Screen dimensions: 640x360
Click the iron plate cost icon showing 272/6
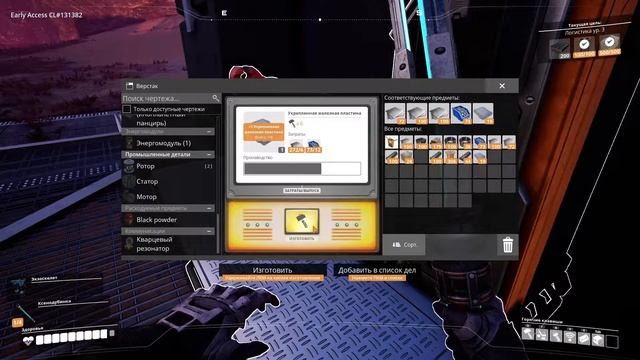pos(296,145)
